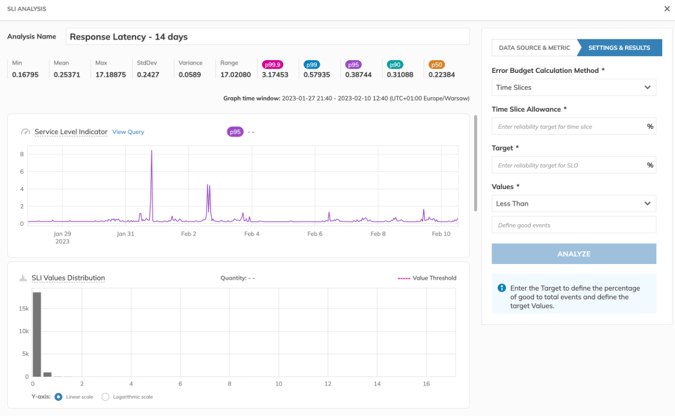Click the Value Threshold legend swatch

(404, 278)
